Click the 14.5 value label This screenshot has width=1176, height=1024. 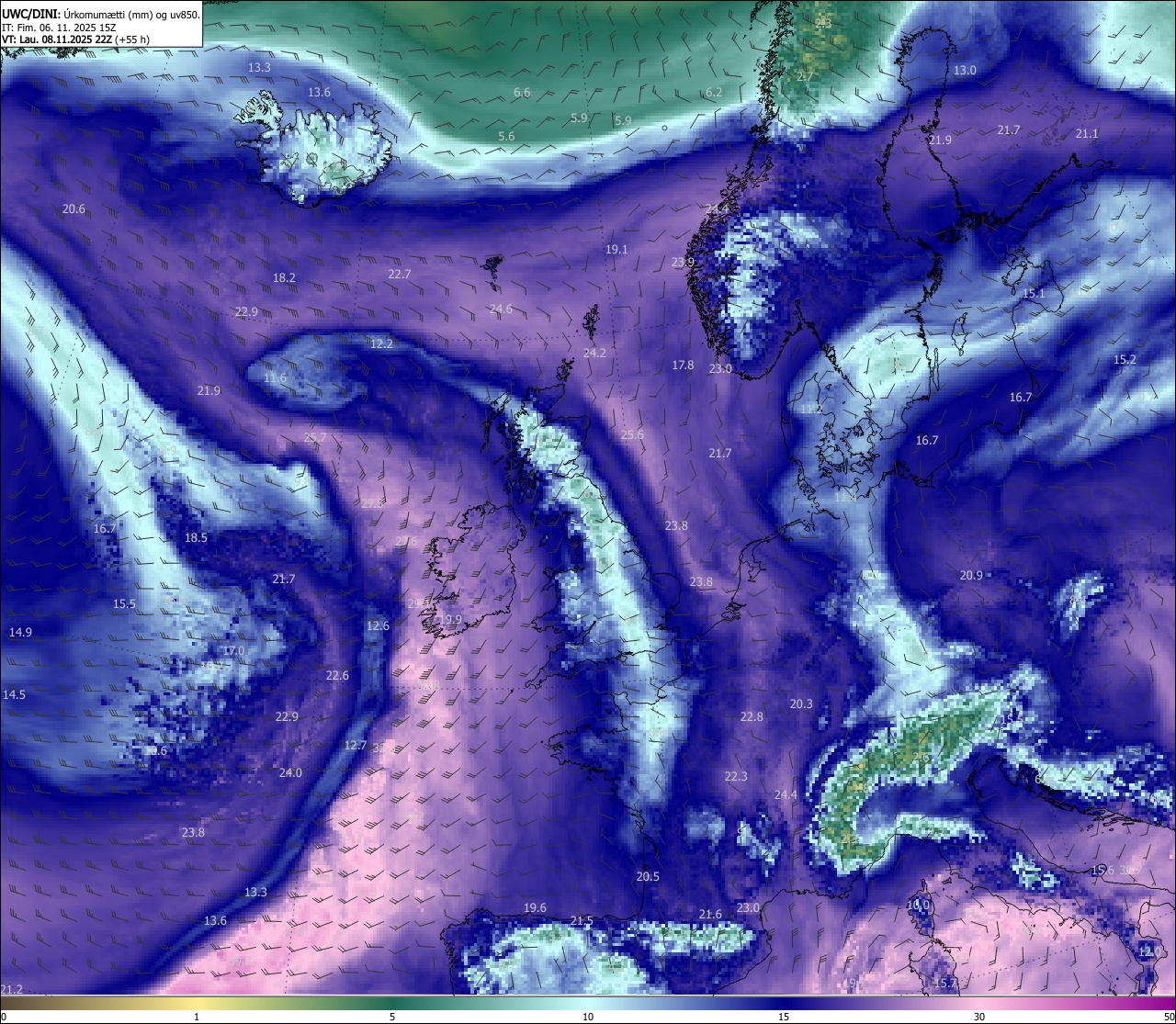(x=14, y=695)
